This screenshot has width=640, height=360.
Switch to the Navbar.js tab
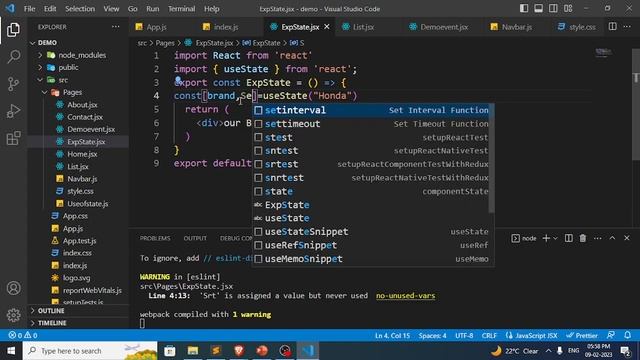pos(516,27)
